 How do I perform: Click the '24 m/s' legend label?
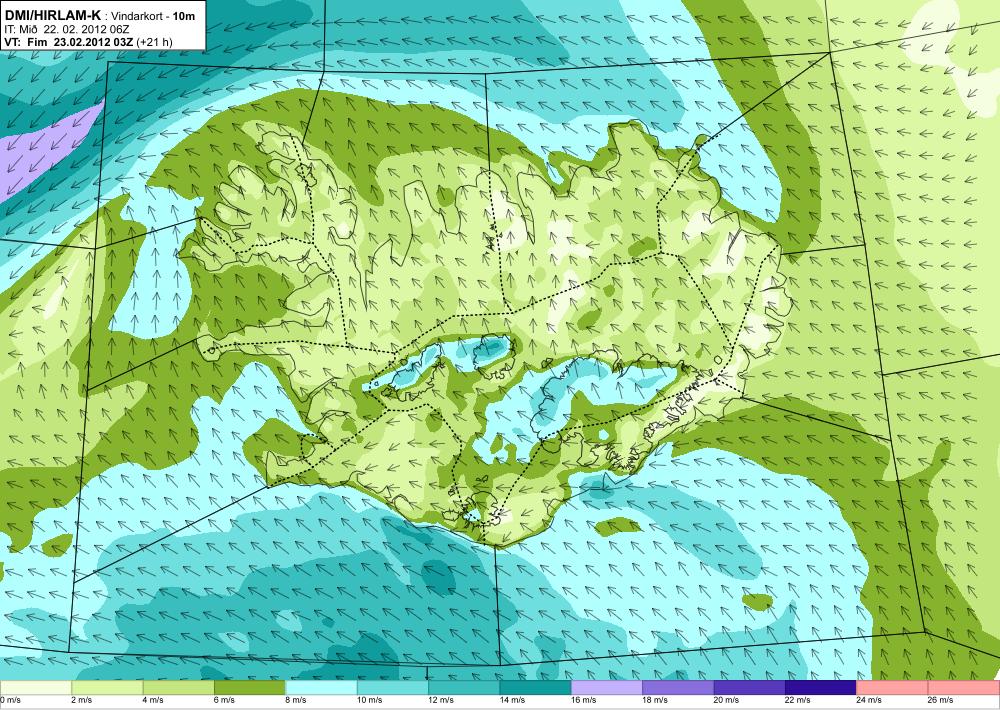870,700
